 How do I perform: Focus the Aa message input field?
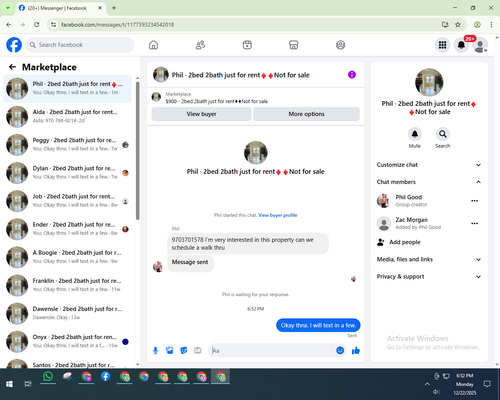[x=272, y=350]
